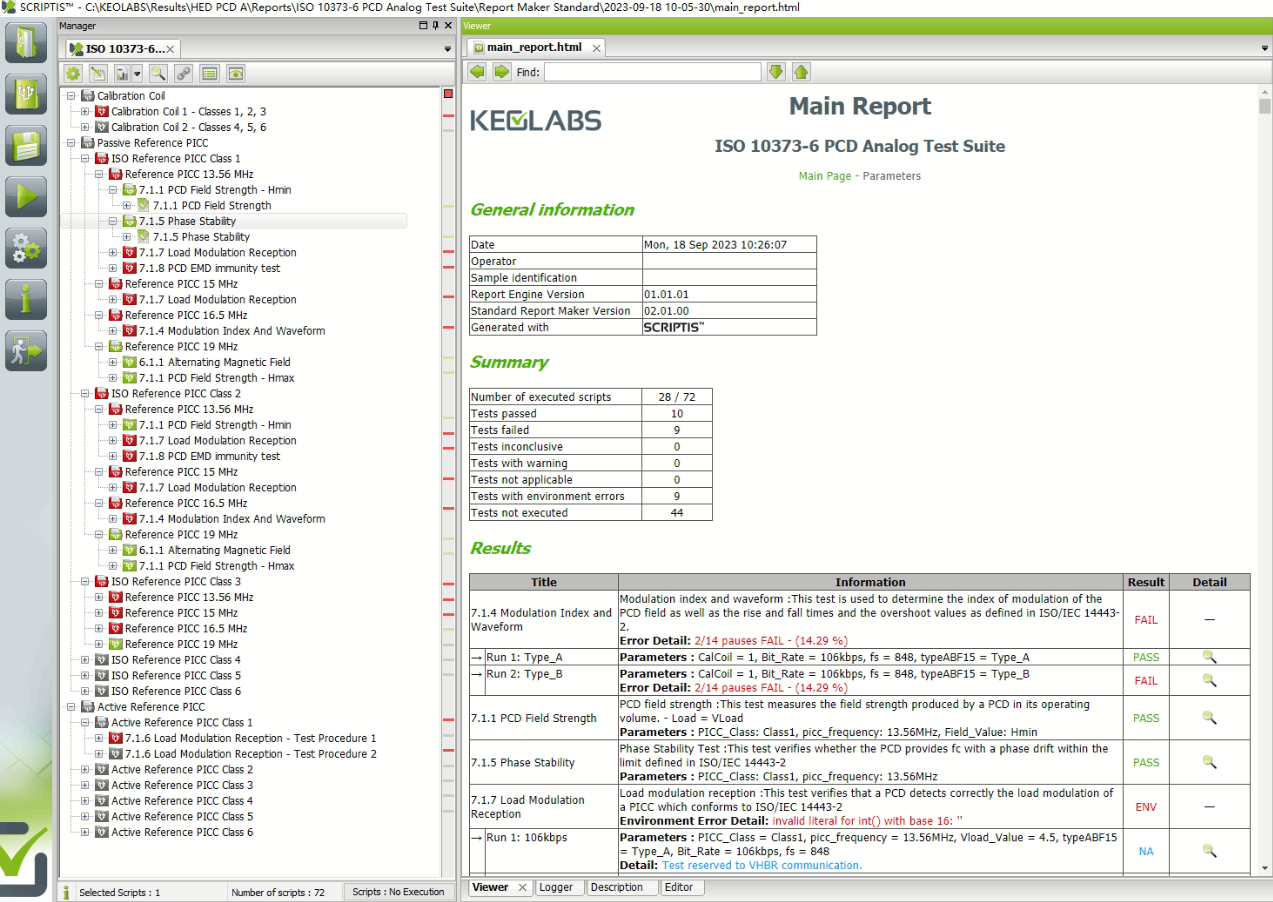Viewport: 1273px width, 902px height.
Task: Click the green play Run button in sidebar
Action: click(x=26, y=196)
